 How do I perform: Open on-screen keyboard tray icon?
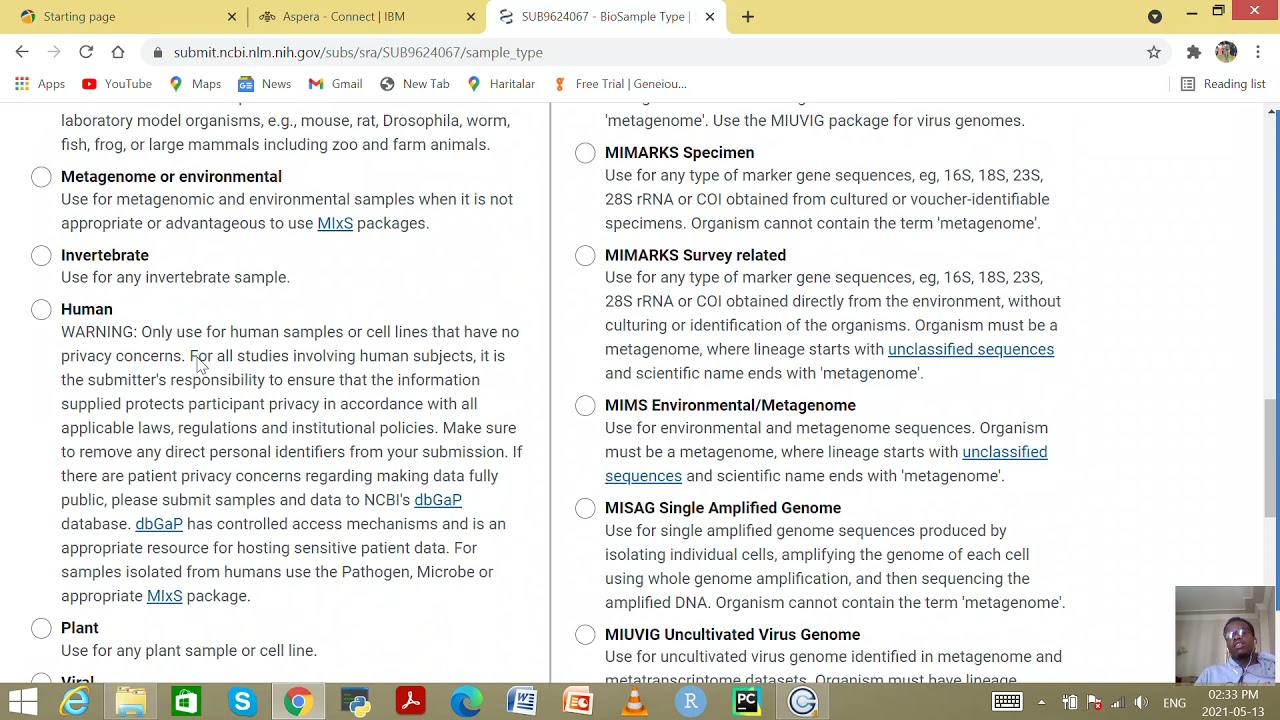[x=1007, y=702]
